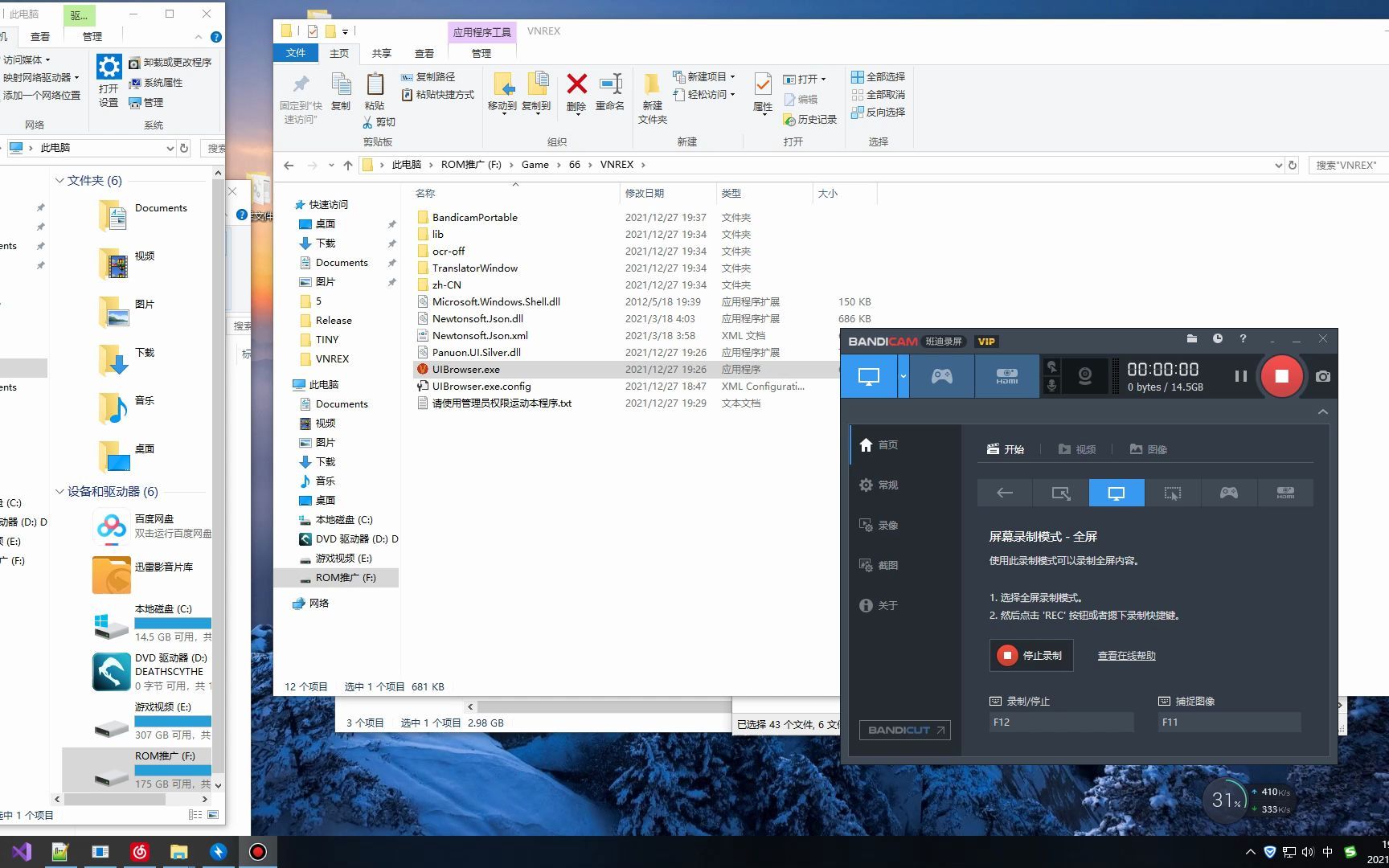Open the 关于 about section in Bandicam
The image size is (1389, 868).
905,605
